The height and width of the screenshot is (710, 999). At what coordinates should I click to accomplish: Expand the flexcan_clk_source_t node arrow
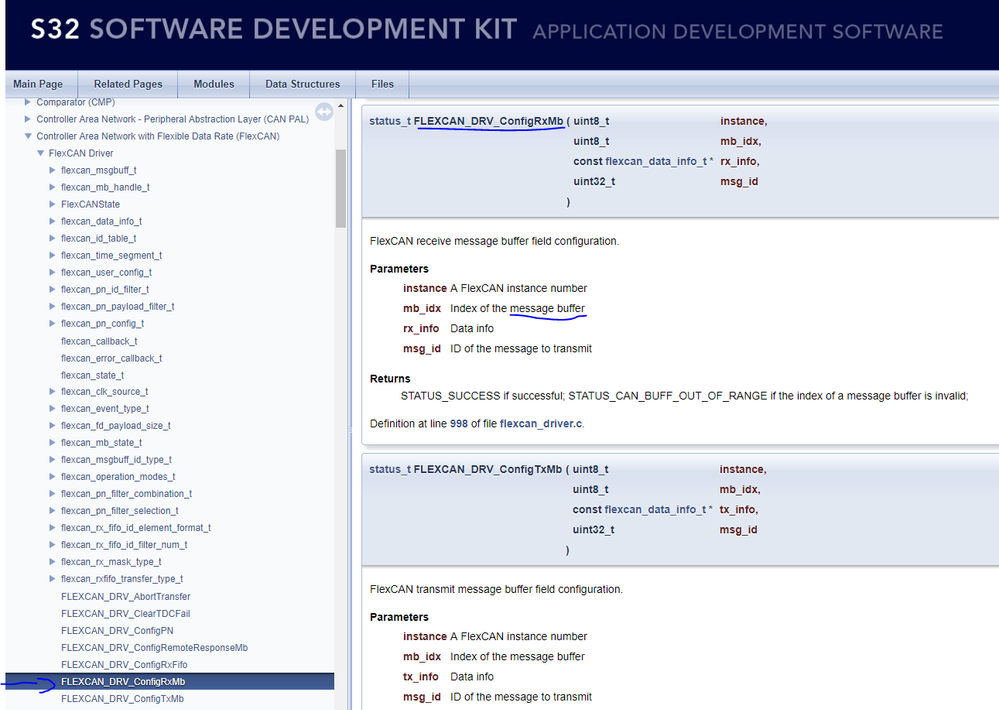pos(52,391)
